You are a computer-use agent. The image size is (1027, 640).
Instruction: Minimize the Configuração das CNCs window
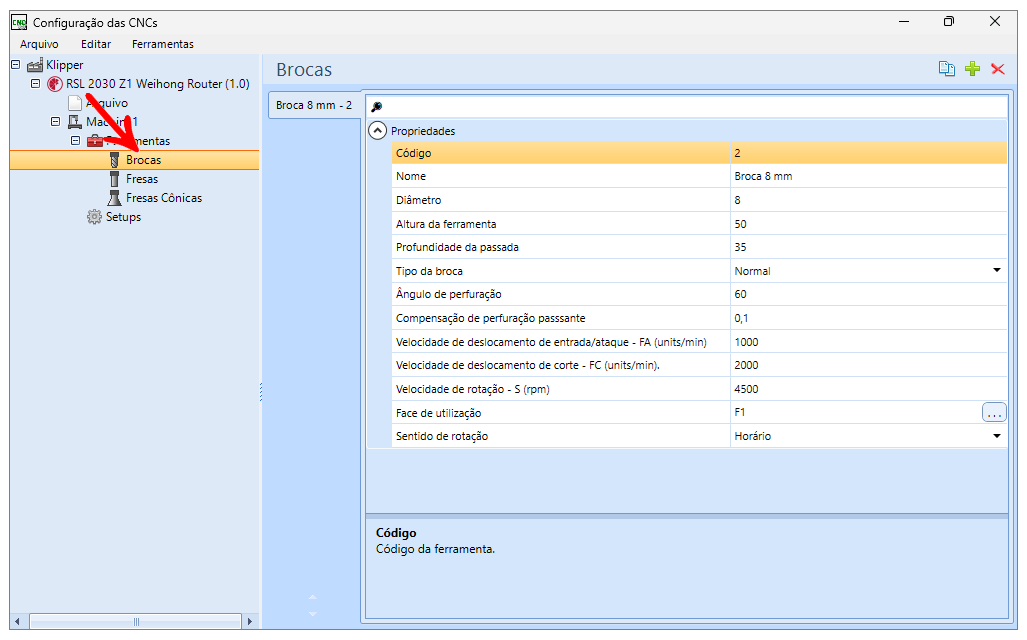[x=904, y=22]
